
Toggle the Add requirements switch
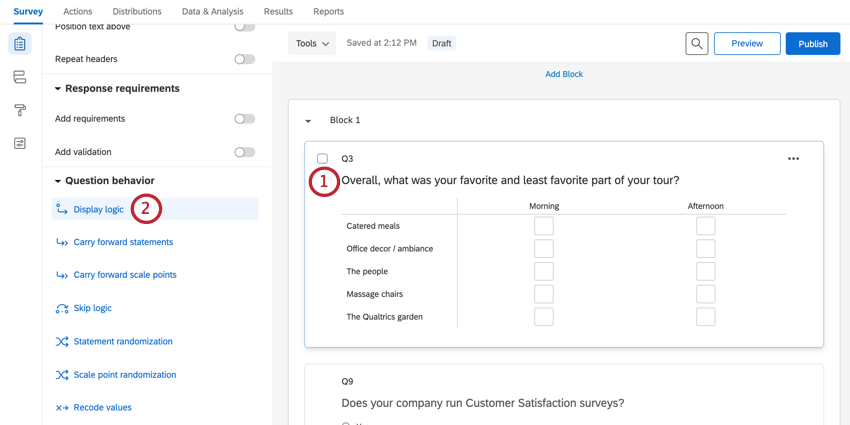pos(244,119)
